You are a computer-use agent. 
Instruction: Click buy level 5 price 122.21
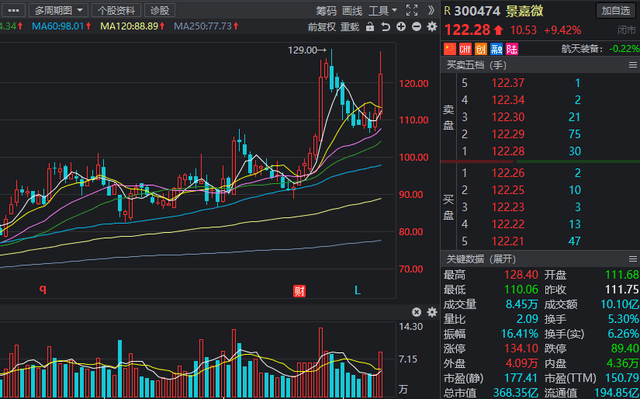(508, 242)
